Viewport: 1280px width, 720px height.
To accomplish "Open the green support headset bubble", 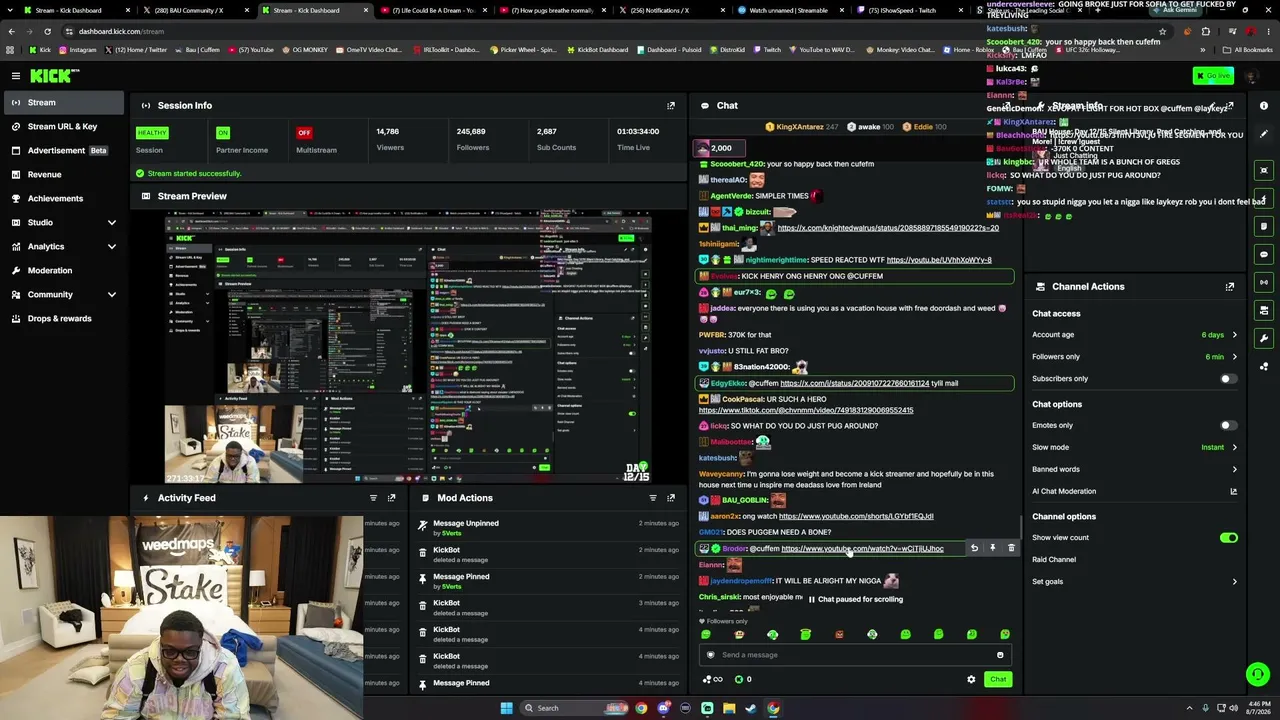I will (1258, 675).
